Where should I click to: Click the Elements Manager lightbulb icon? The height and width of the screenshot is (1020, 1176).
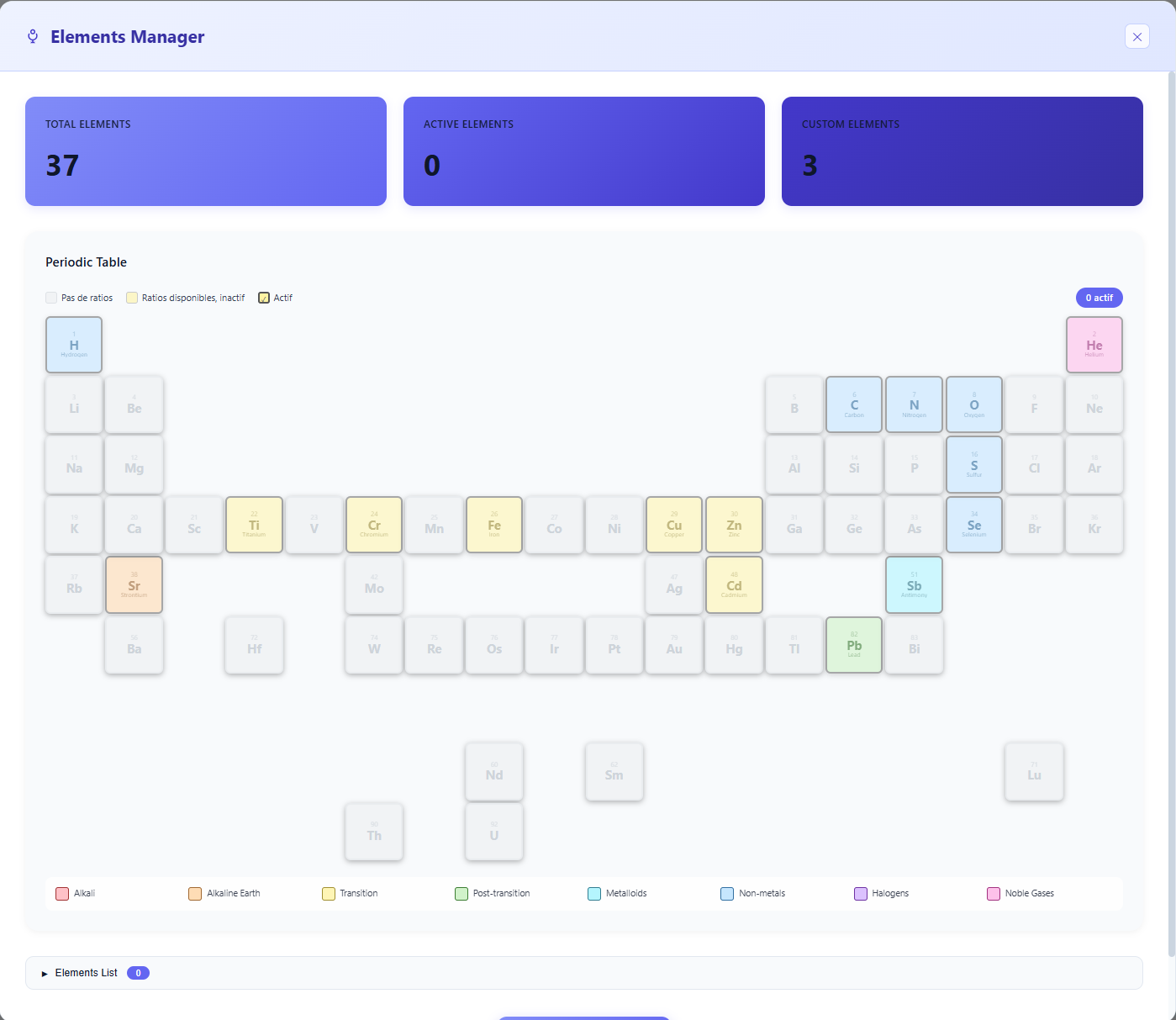[x=32, y=36]
